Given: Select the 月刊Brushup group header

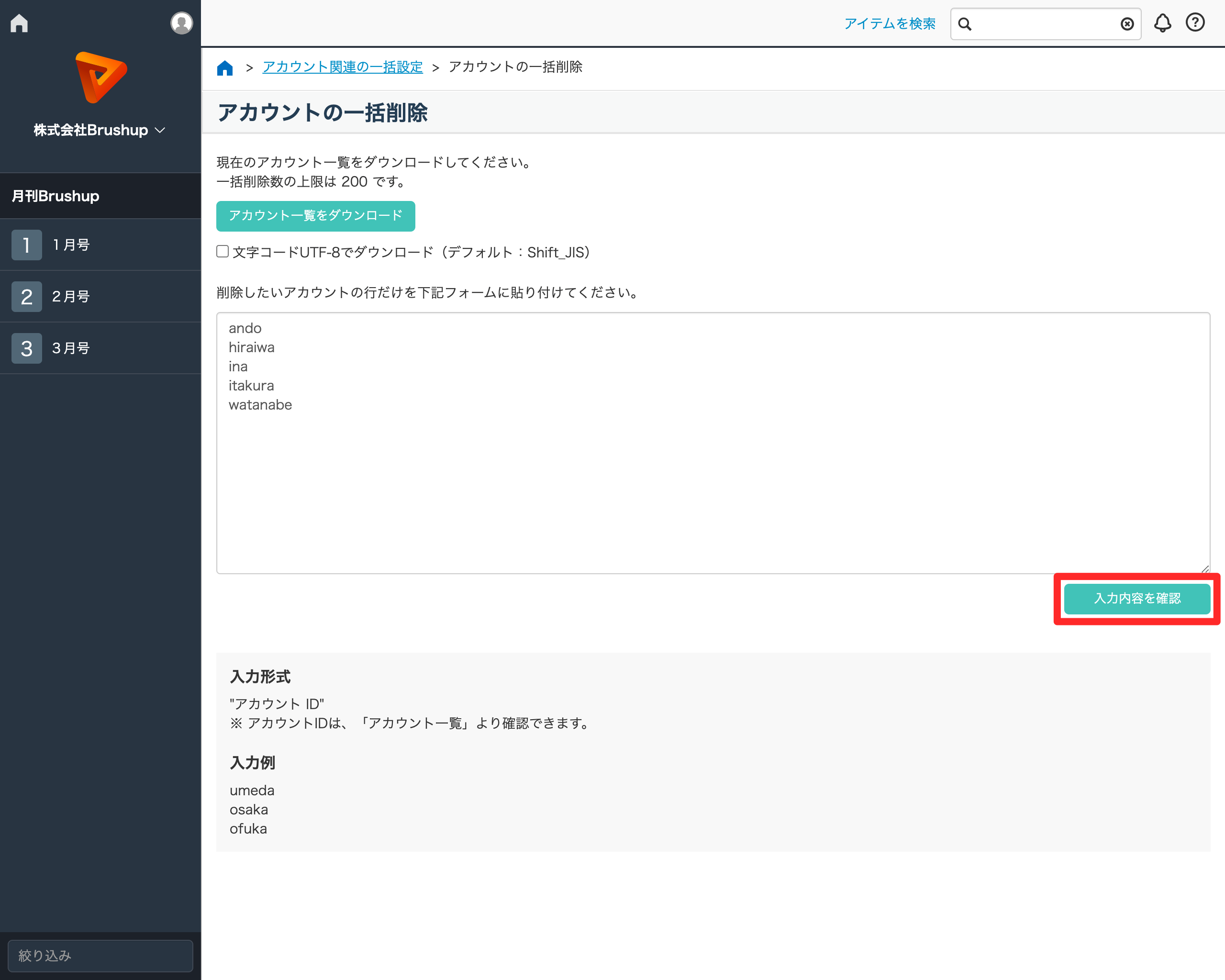Looking at the screenshot, I should point(100,196).
